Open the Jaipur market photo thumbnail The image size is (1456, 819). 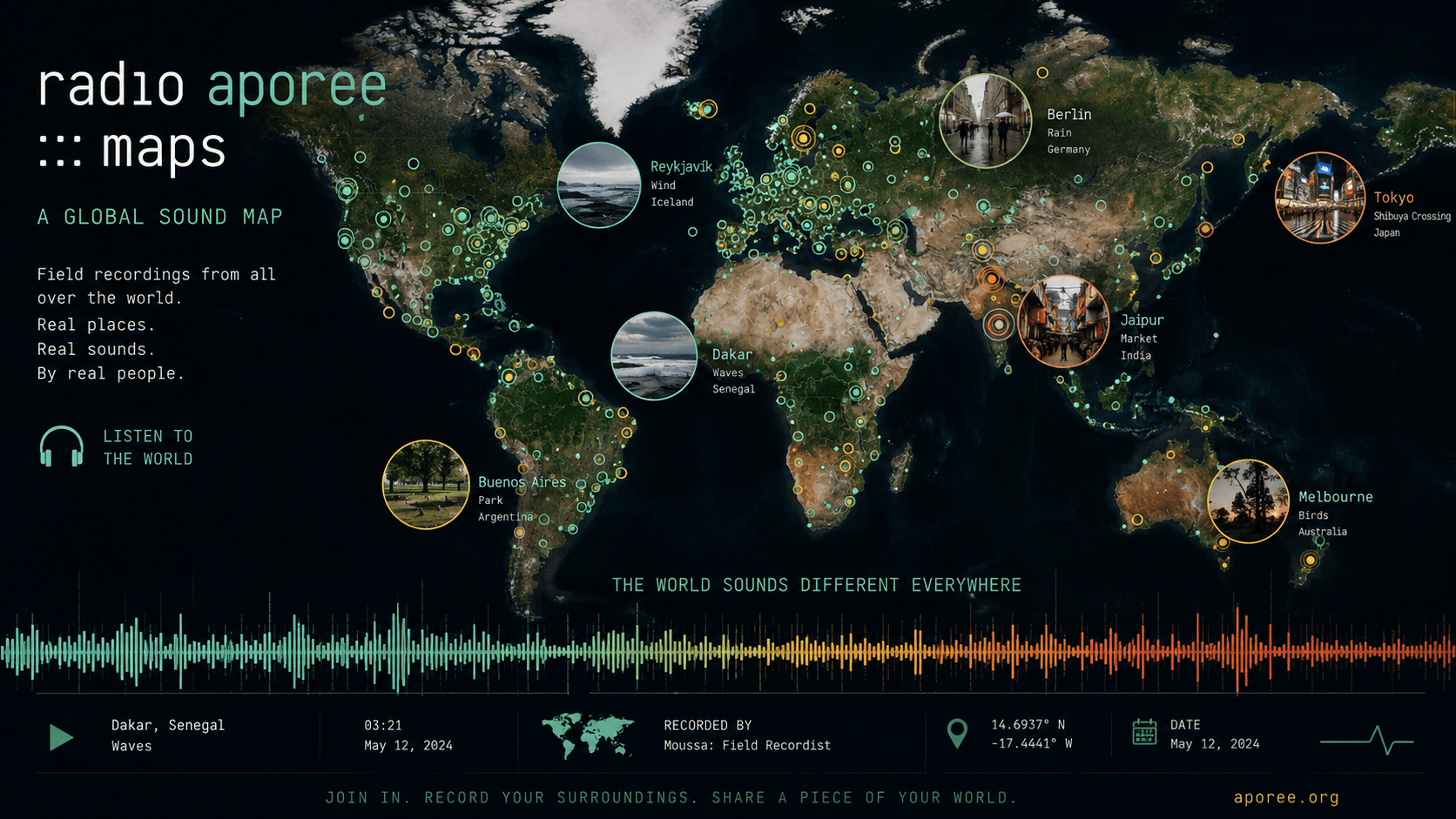(x=1062, y=321)
